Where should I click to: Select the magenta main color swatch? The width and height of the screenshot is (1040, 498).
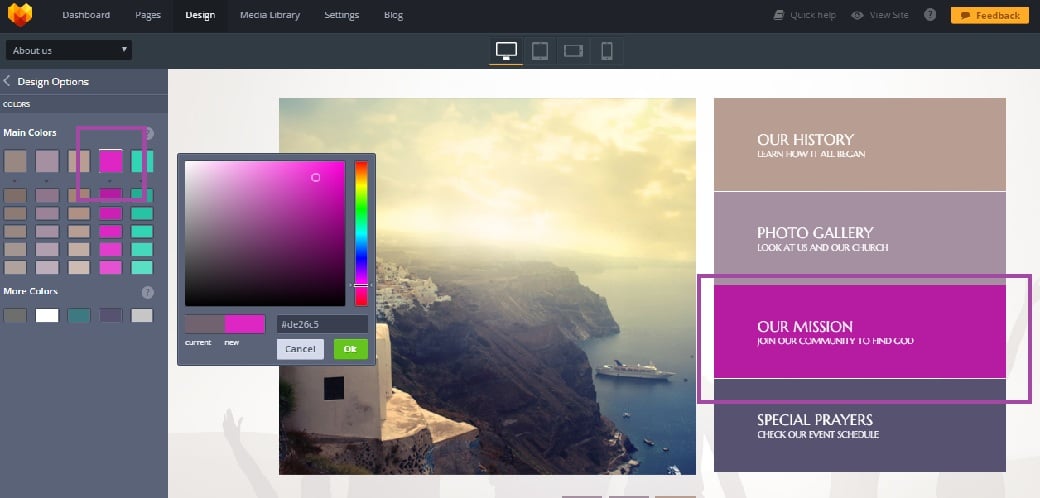(x=110, y=161)
